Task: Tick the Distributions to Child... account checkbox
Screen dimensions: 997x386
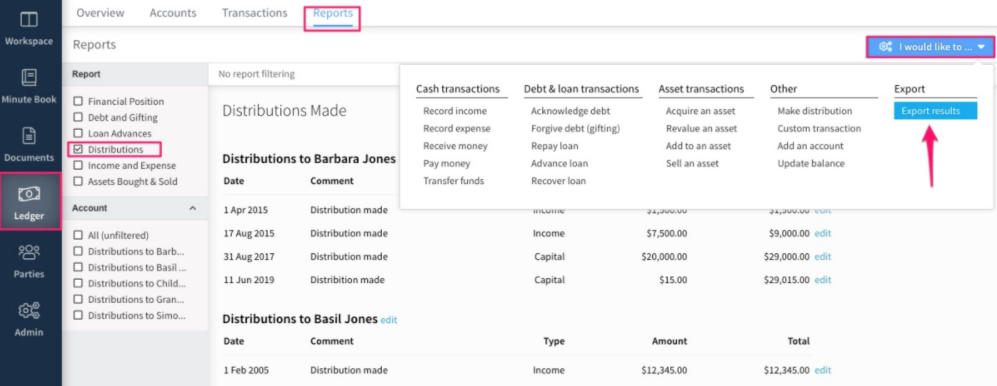Action: click(x=78, y=283)
